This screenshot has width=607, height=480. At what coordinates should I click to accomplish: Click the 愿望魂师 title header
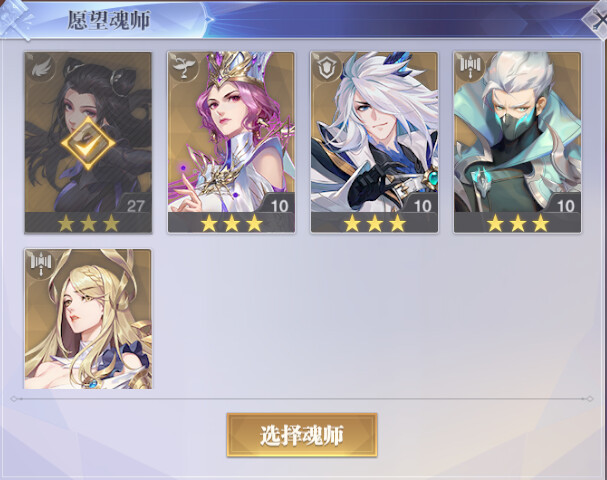coord(109,20)
